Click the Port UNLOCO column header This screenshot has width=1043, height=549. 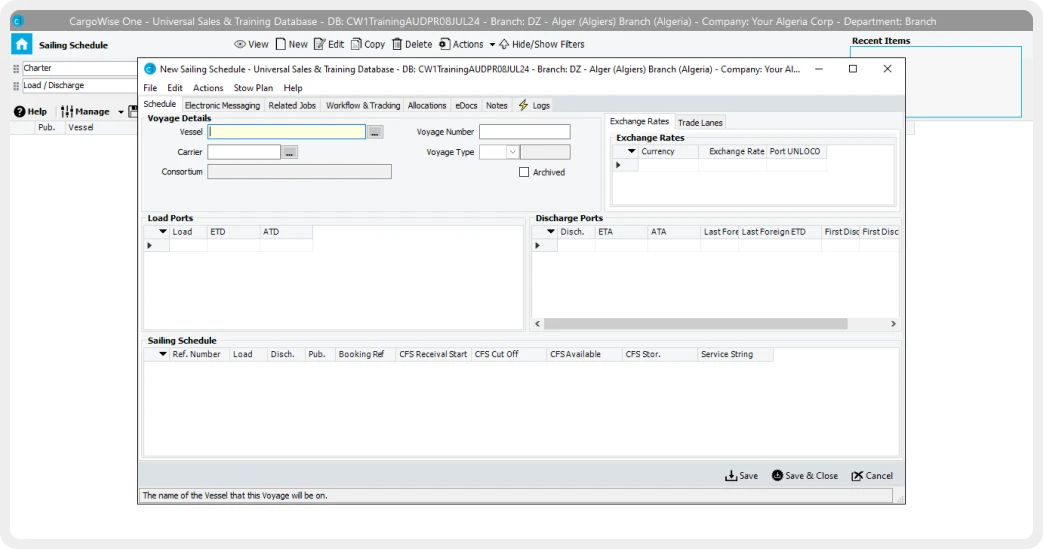coord(795,152)
